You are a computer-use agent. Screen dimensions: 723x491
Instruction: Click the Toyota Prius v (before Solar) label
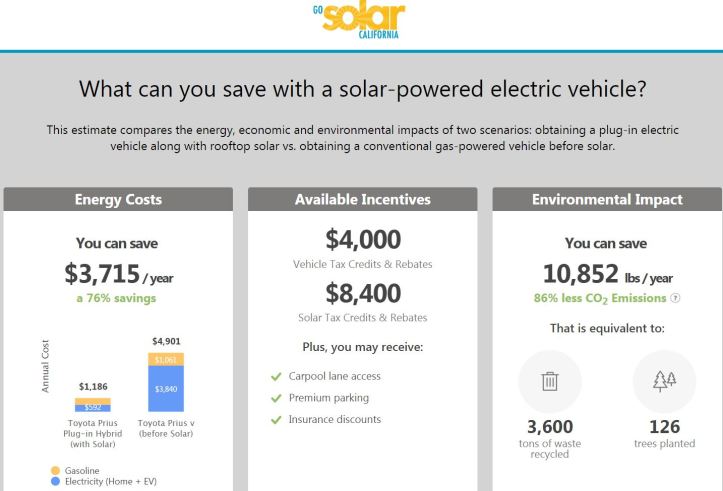pyautogui.click(x=166, y=429)
